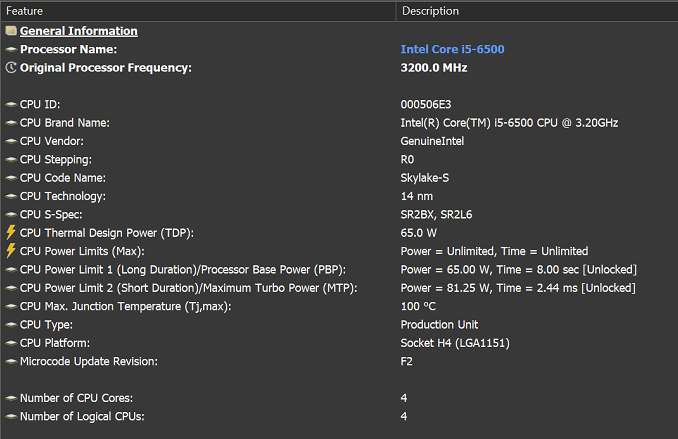Select the CPU Max. Junction Temperature label
This screenshot has height=439, width=678.
[125, 307]
